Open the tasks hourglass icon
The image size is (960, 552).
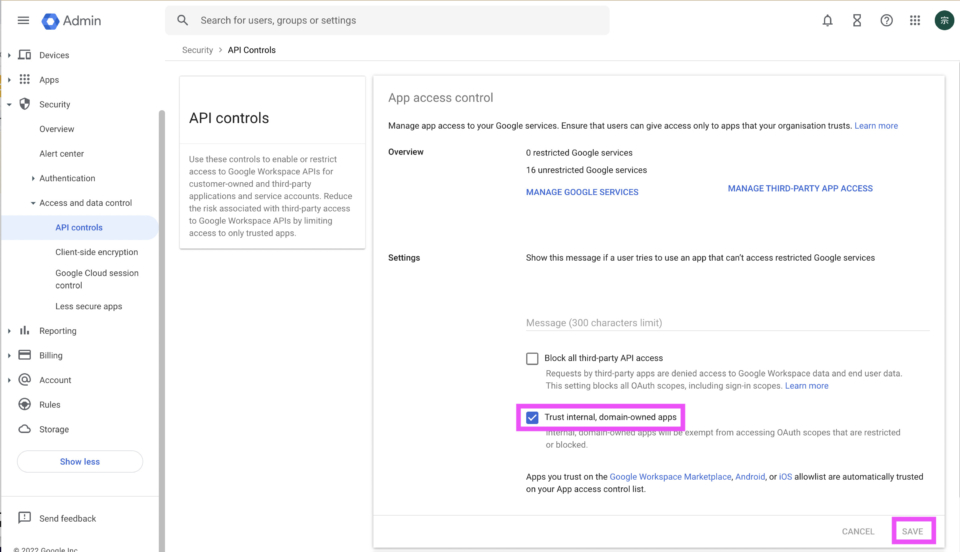pos(857,21)
